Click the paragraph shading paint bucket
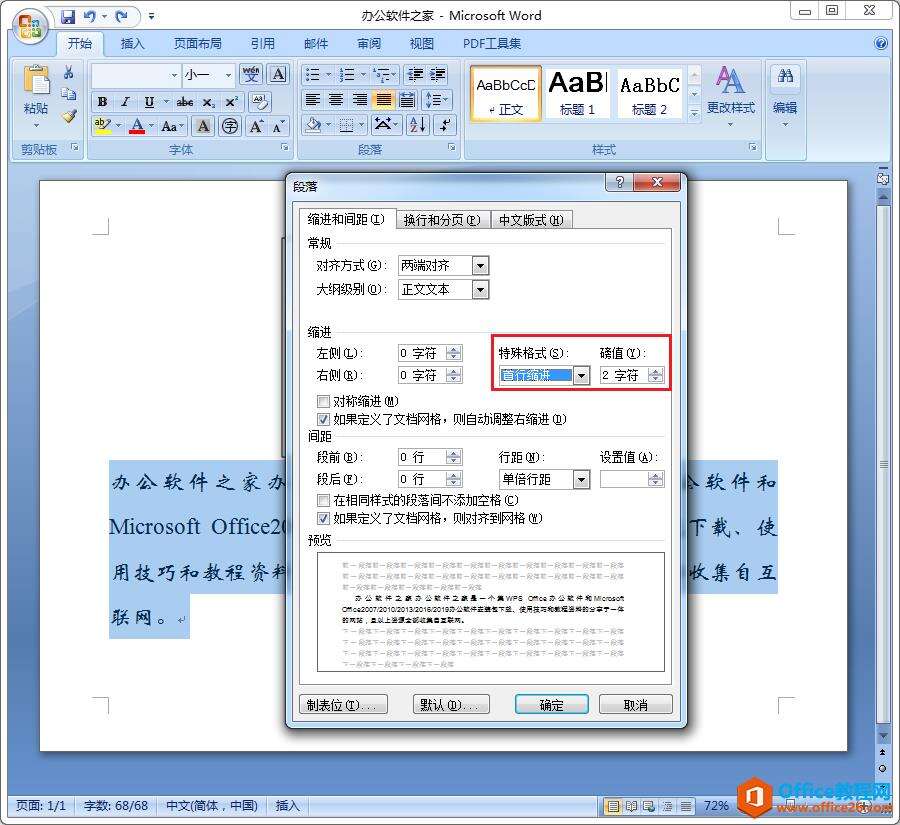 click(313, 125)
